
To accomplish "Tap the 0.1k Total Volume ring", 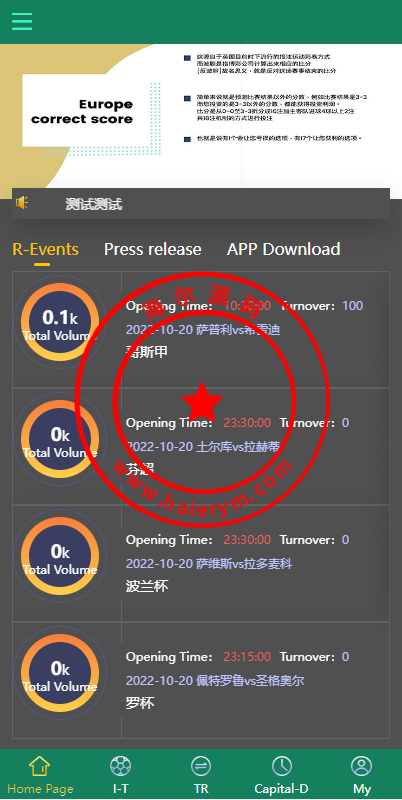I will pyautogui.click(x=60, y=322).
